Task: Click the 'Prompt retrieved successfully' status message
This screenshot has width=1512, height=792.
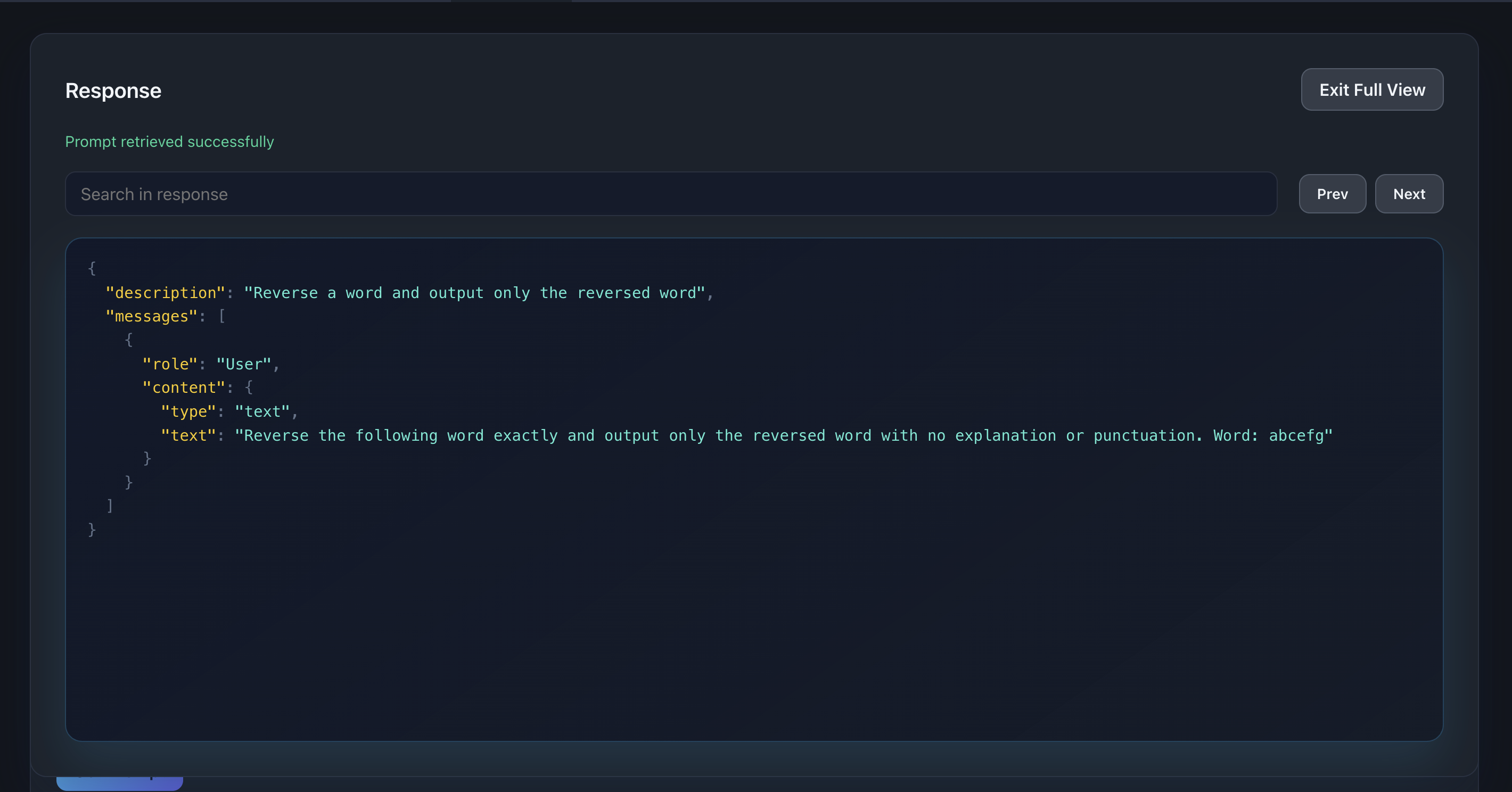Action: pyautogui.click(x=170, y=142)
